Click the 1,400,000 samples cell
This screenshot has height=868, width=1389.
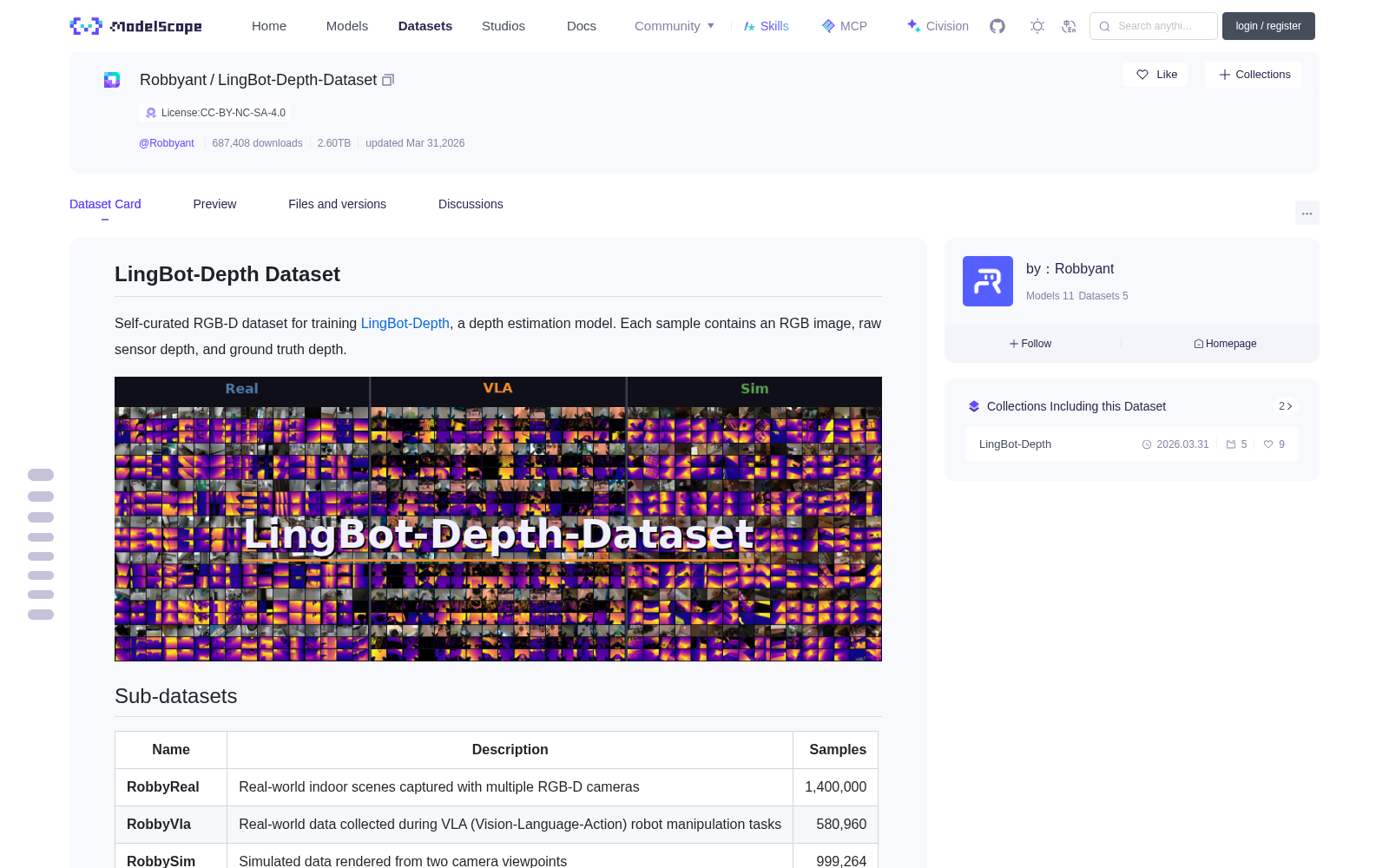(x=835, y=787)
